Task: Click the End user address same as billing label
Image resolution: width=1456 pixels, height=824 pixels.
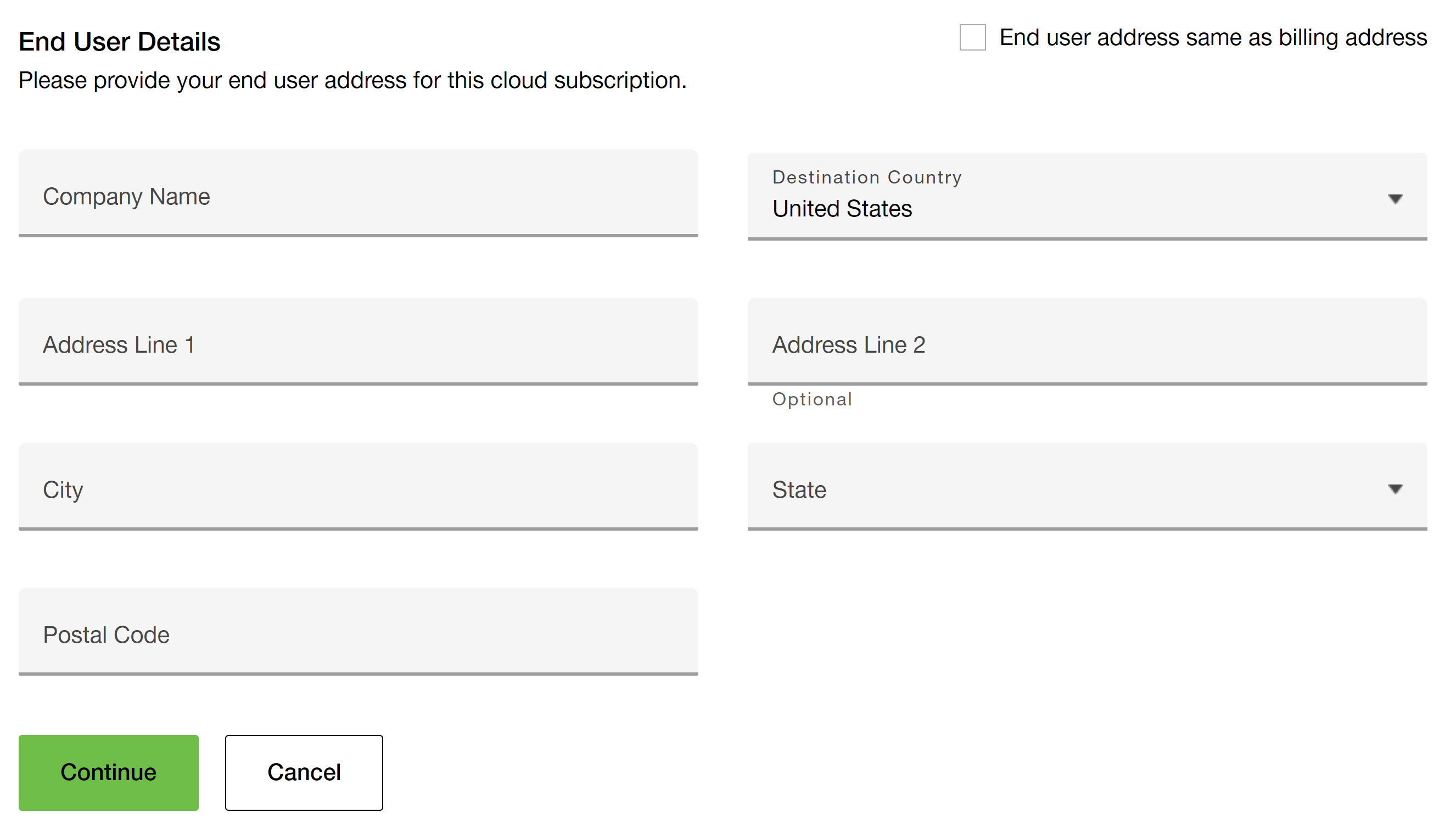Action: [1212, 37]
